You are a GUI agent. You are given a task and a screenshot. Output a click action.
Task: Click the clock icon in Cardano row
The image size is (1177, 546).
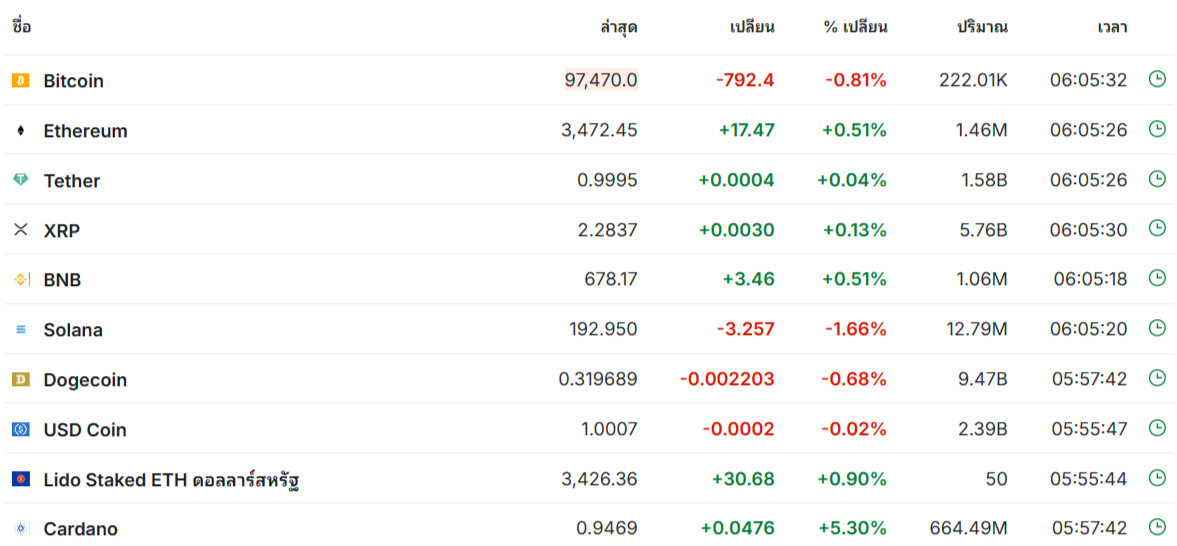tap(1157, 527)
